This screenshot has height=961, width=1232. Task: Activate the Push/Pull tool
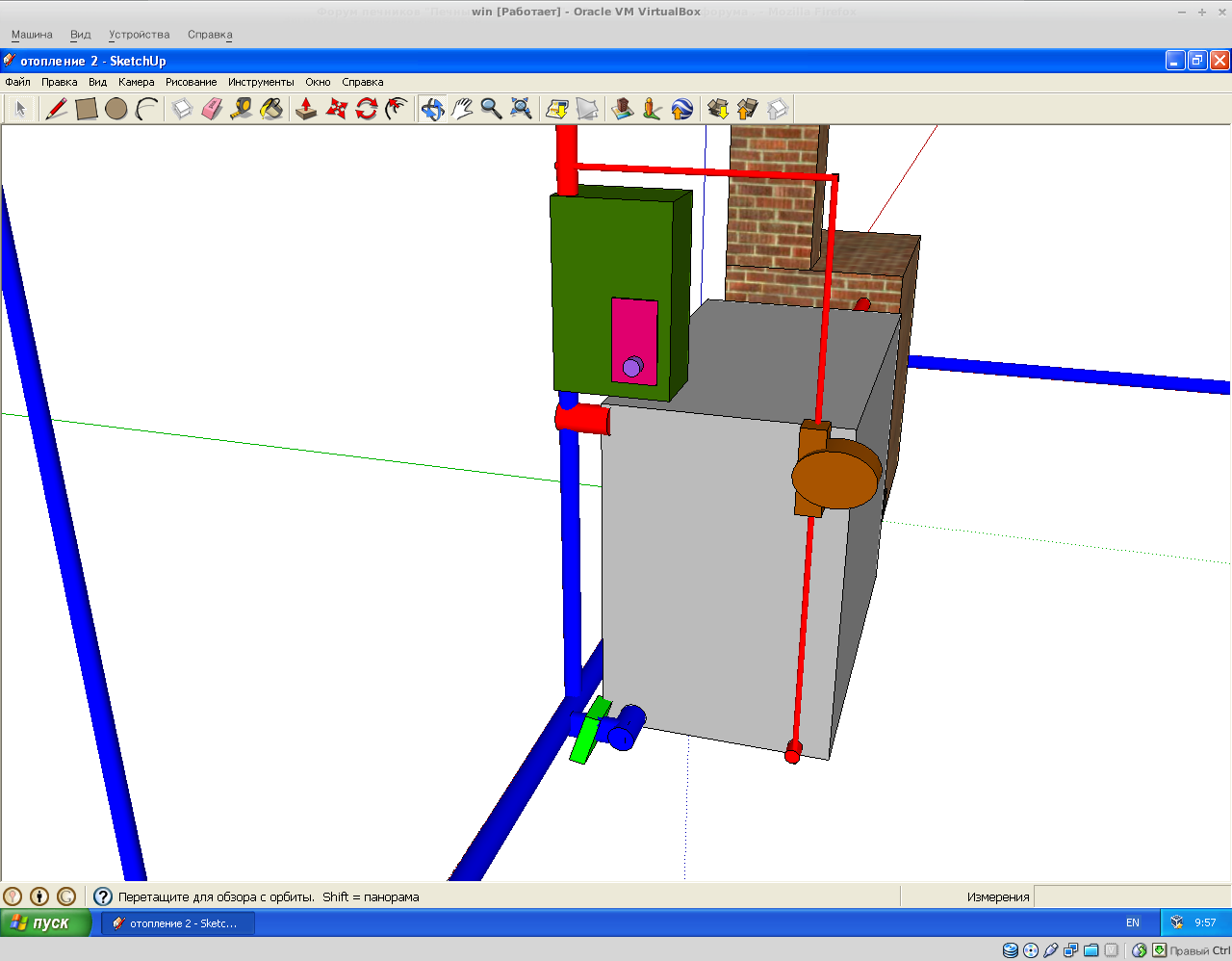pyautogui.click(x=306, y=109)
